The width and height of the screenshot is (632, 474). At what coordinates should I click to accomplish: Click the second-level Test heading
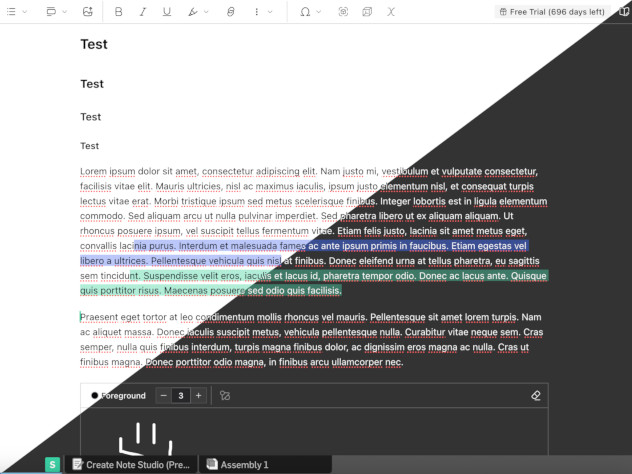[x=92, y=84]
